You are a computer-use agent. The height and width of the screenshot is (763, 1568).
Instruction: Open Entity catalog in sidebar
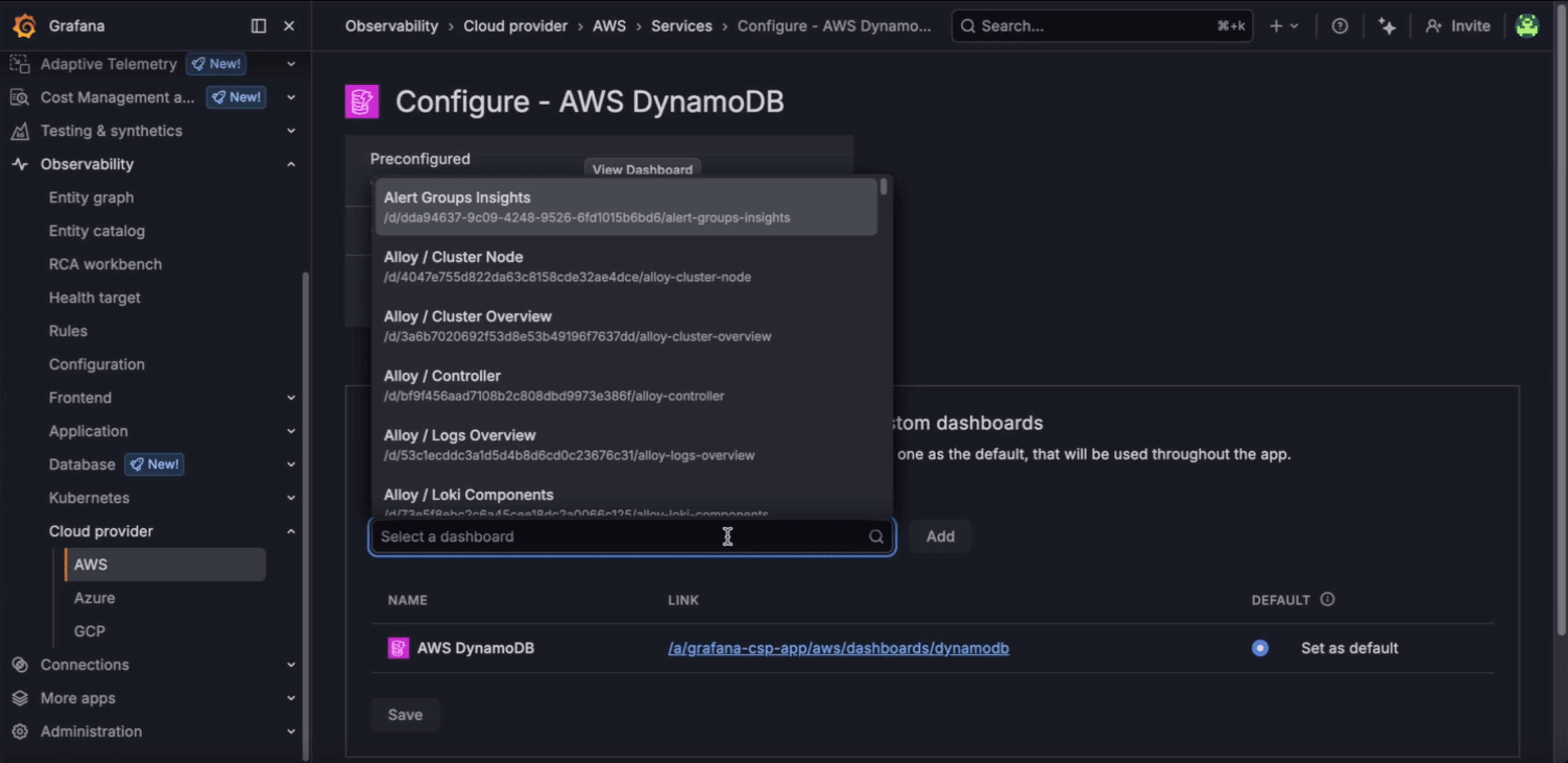tap(97, 231)
